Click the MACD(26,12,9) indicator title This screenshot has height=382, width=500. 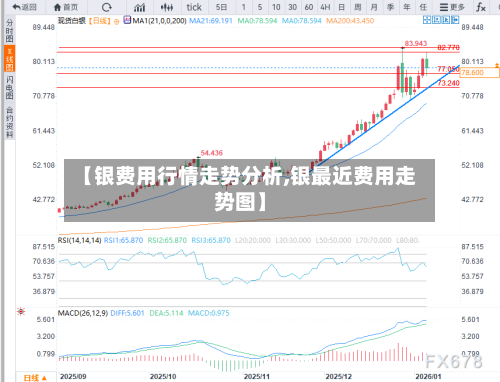pos(83,313)
